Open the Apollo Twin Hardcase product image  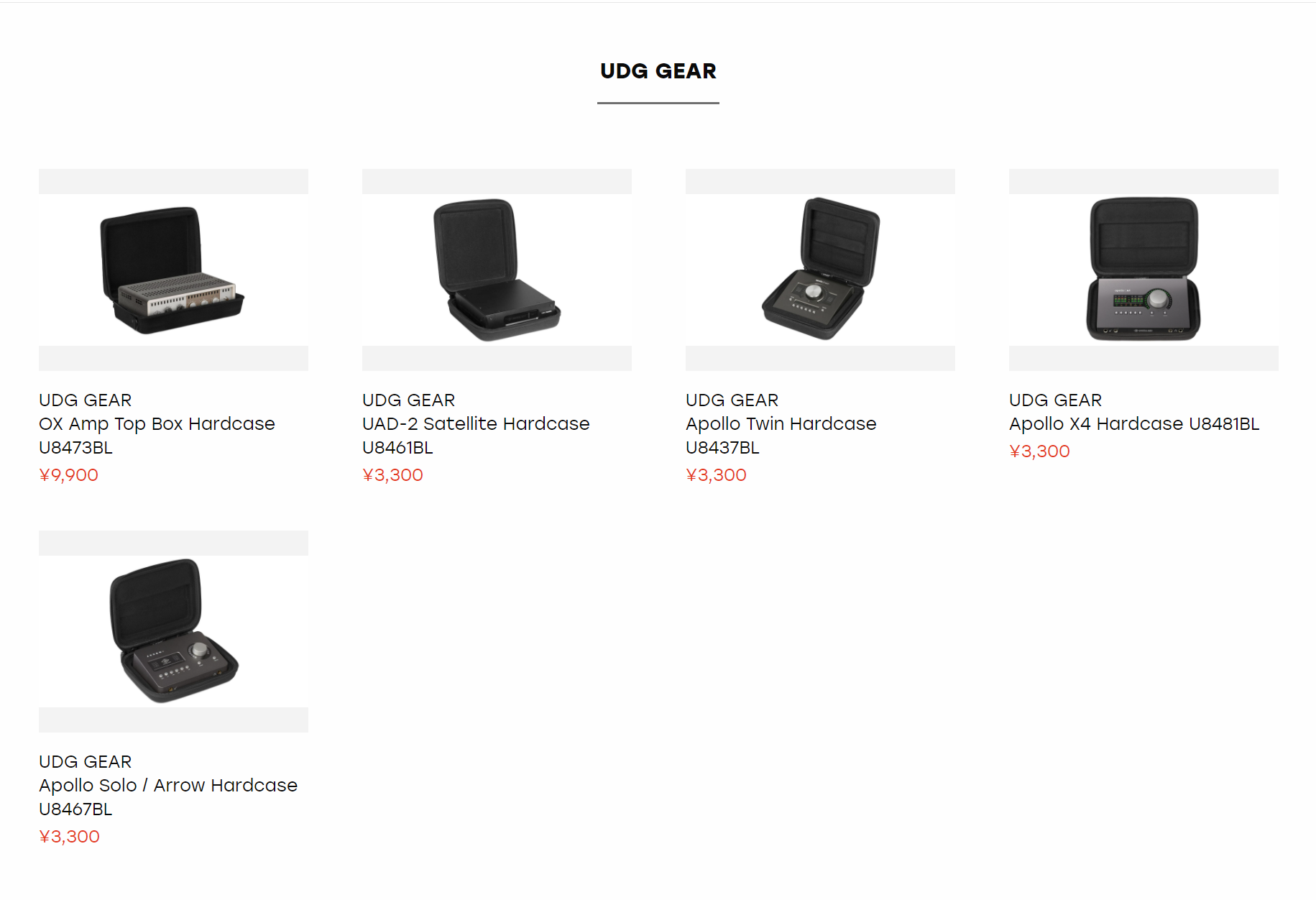pyautogui.click(x=820, y=270)
